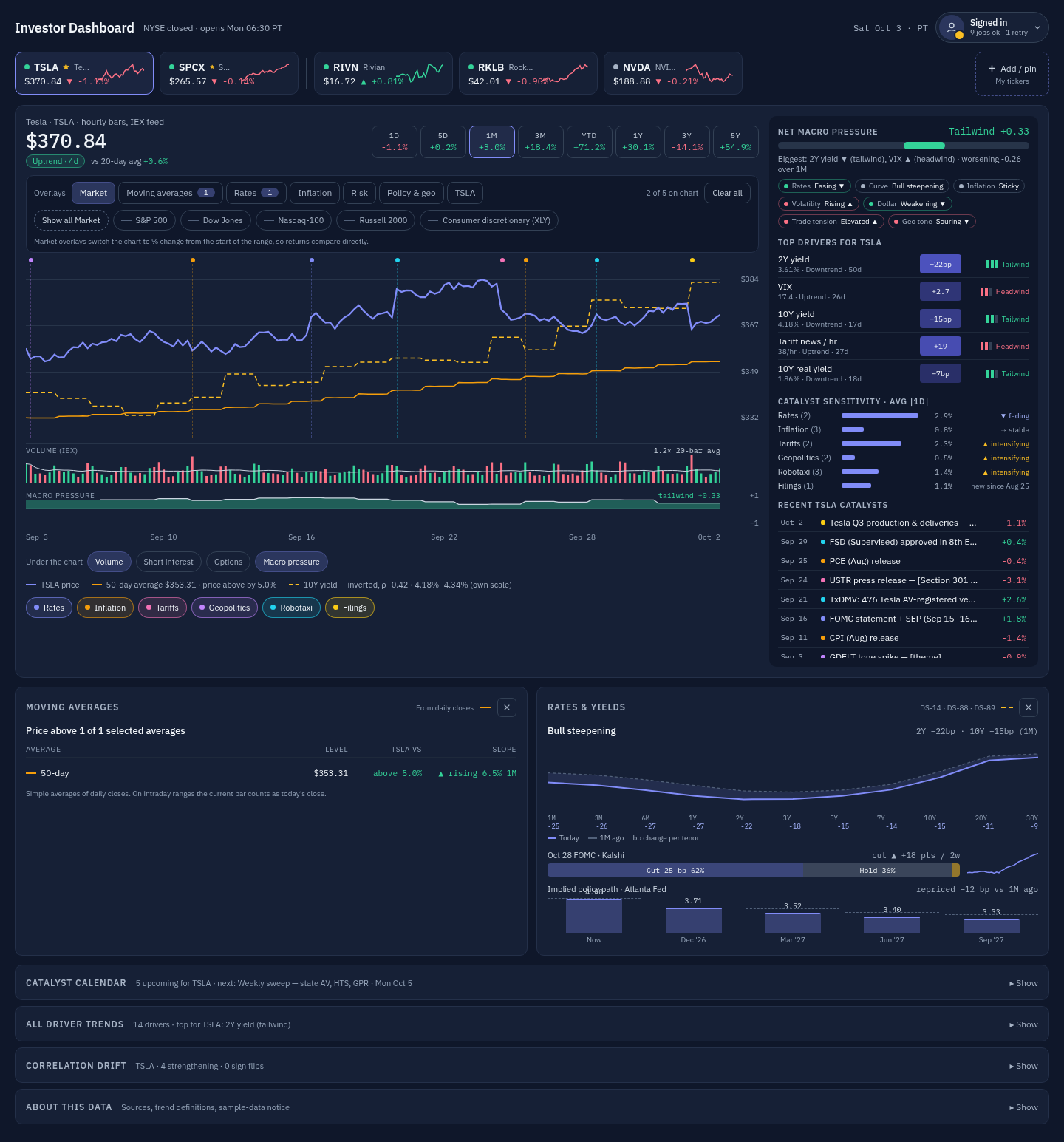Expand the All Driver Trends section
1064x1142 pixels.
point(532,1024)
